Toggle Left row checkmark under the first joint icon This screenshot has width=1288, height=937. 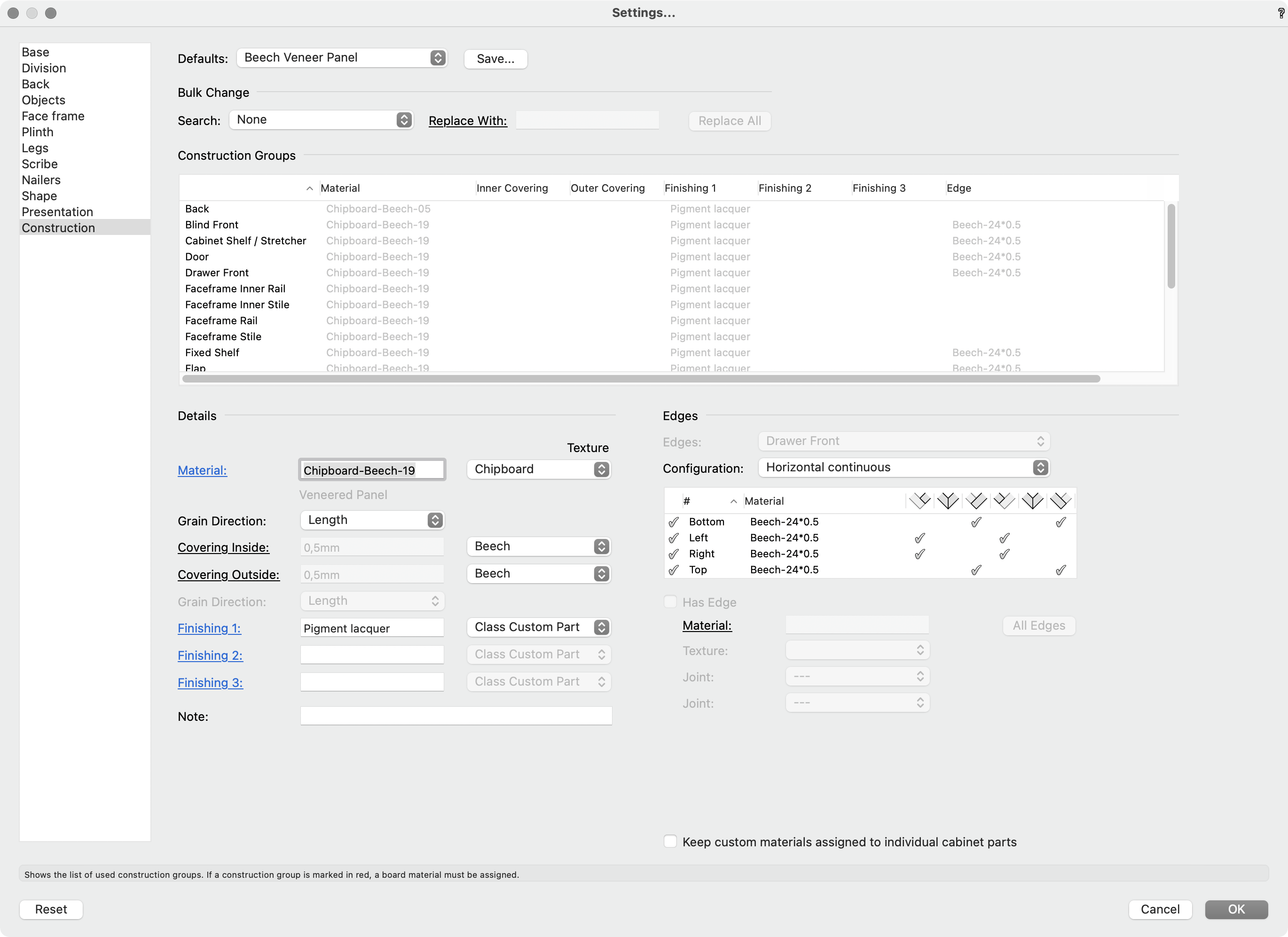[x=920, y=538]
